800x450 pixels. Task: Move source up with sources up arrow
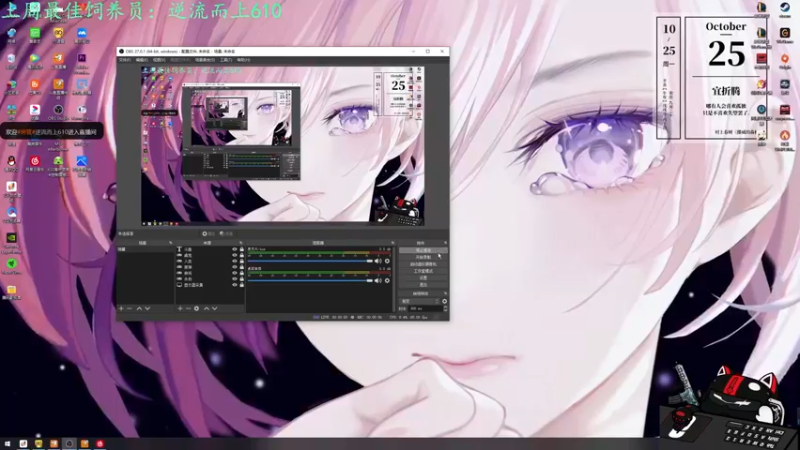[x=206, y=309]
